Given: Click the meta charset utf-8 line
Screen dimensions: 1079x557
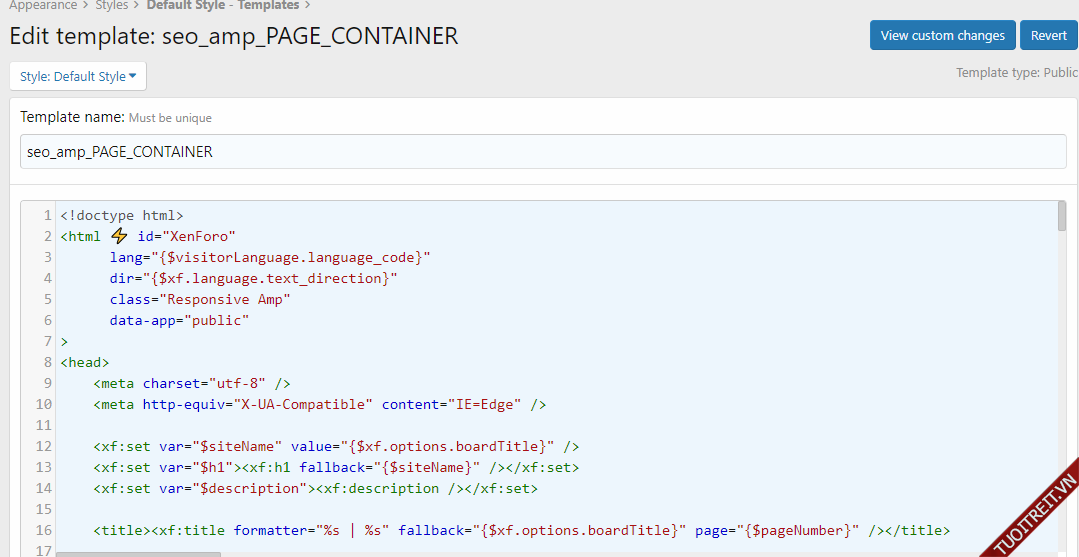Looking at the screenshot, I should coord(192,383).
